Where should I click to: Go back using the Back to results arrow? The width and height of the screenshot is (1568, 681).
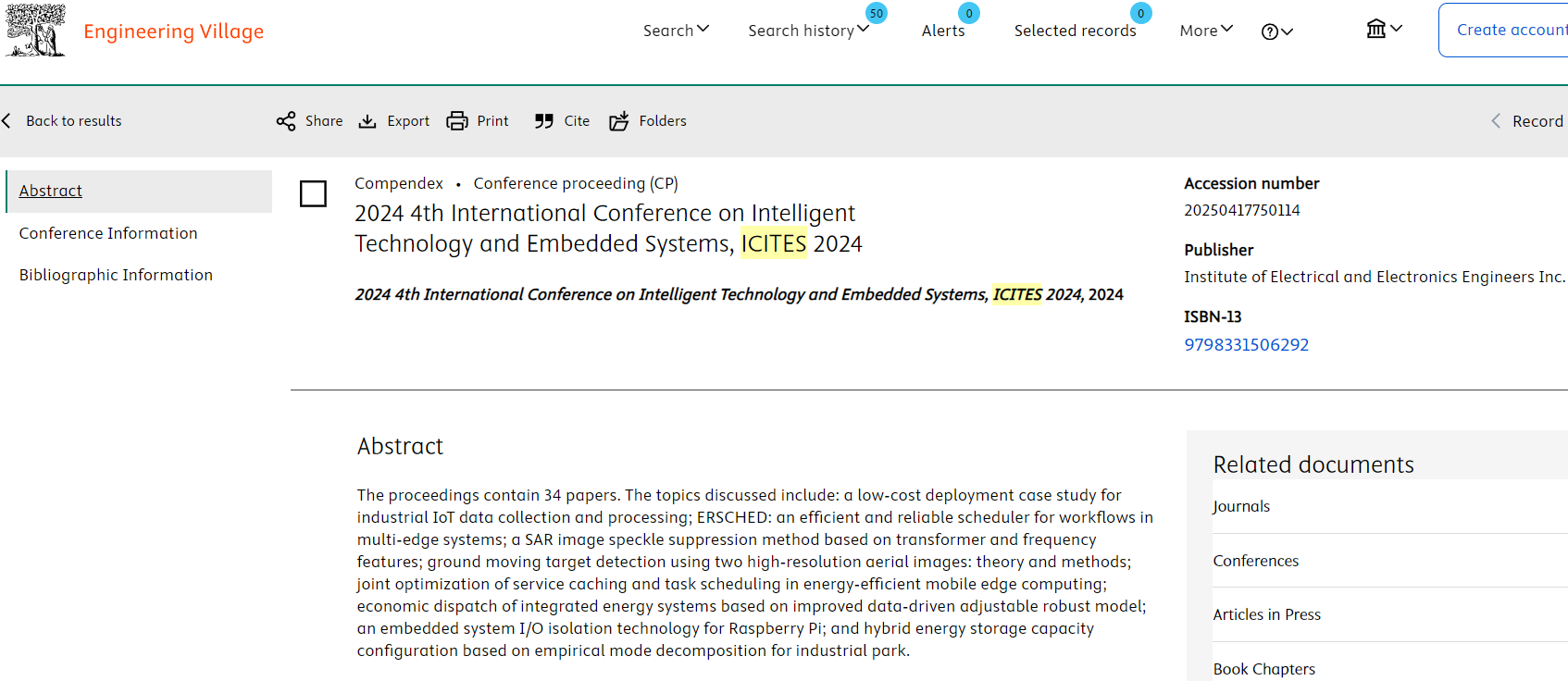tap(6, 121)
